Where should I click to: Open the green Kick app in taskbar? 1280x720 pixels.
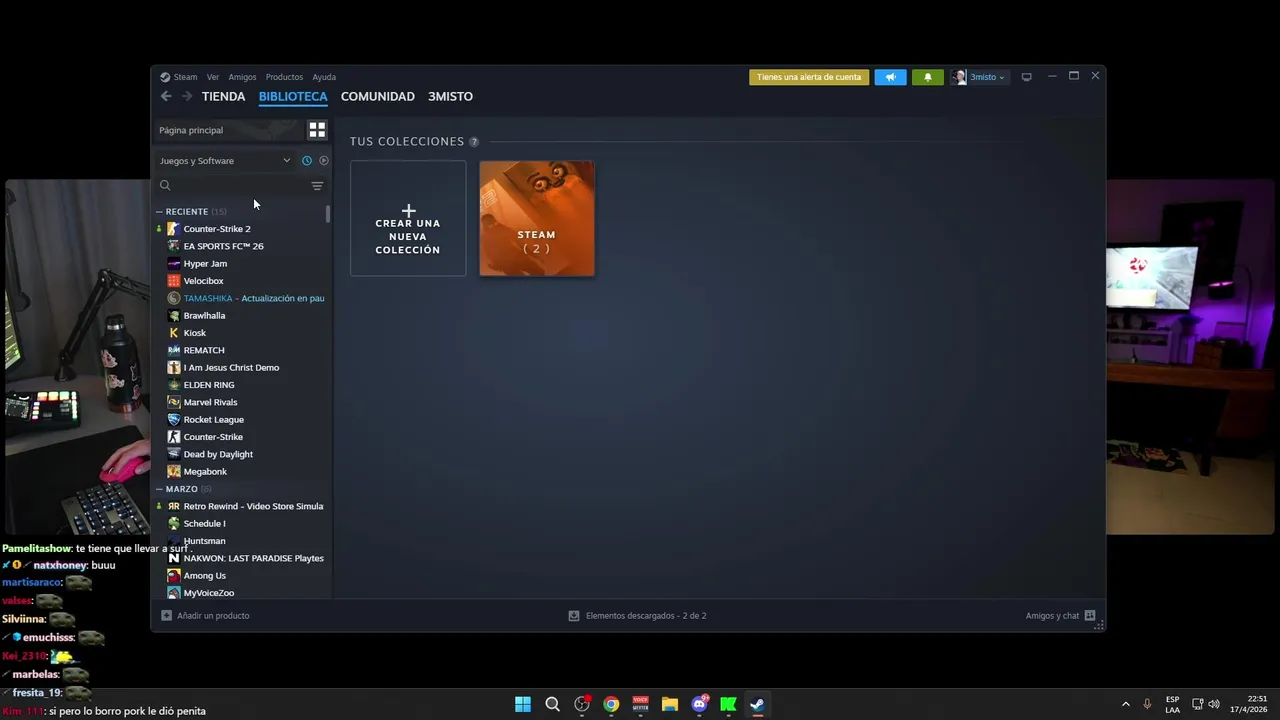pos(728,704)
